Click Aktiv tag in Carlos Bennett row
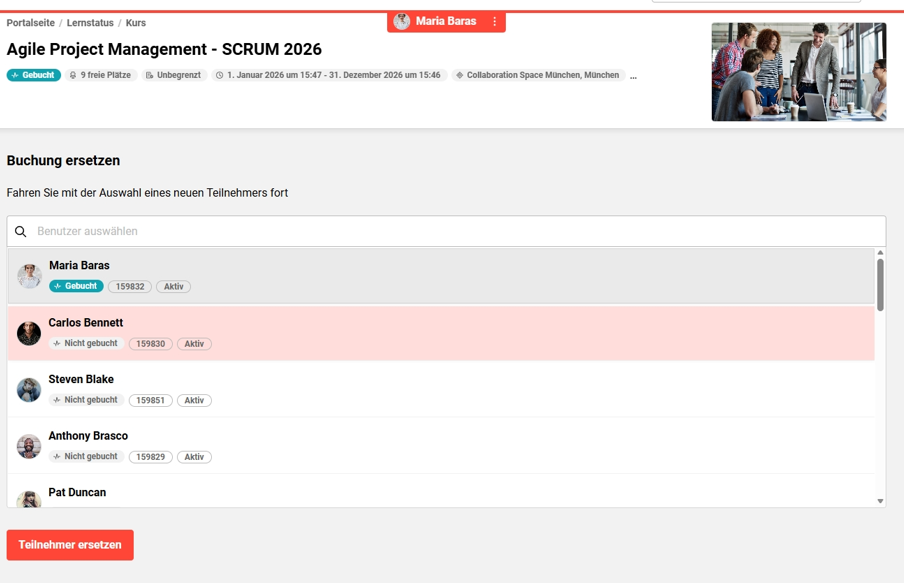Viewport: 904px width, 583px height. [x=194, y=344]
